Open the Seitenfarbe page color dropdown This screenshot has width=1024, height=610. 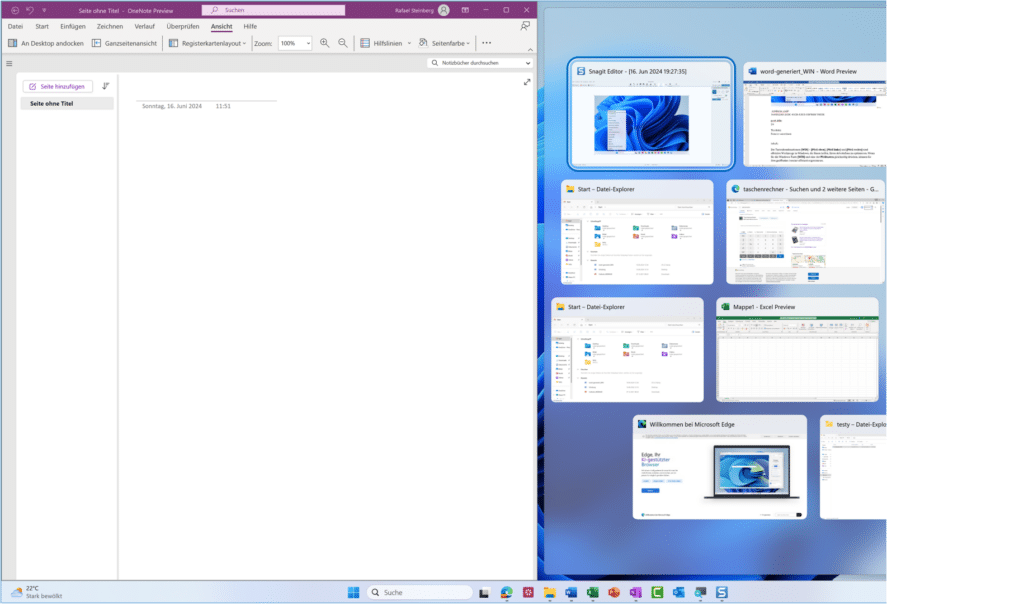(x=444, y=43)
